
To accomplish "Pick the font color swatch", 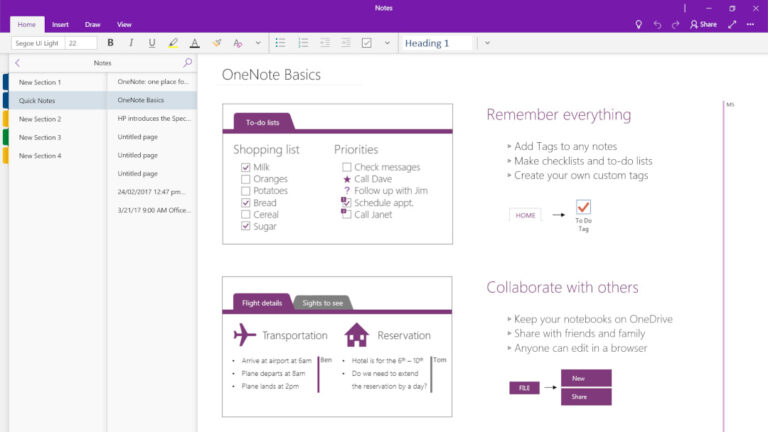I will [x=194, y=43].
